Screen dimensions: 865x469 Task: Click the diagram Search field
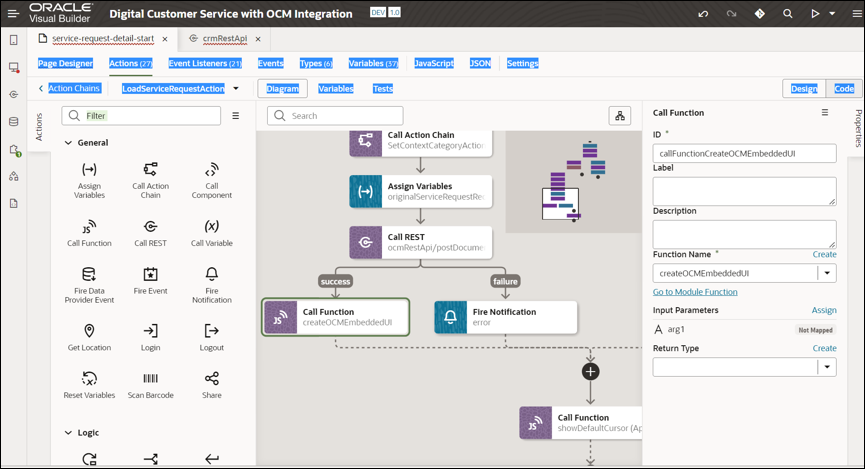click(x=335, y=116)
